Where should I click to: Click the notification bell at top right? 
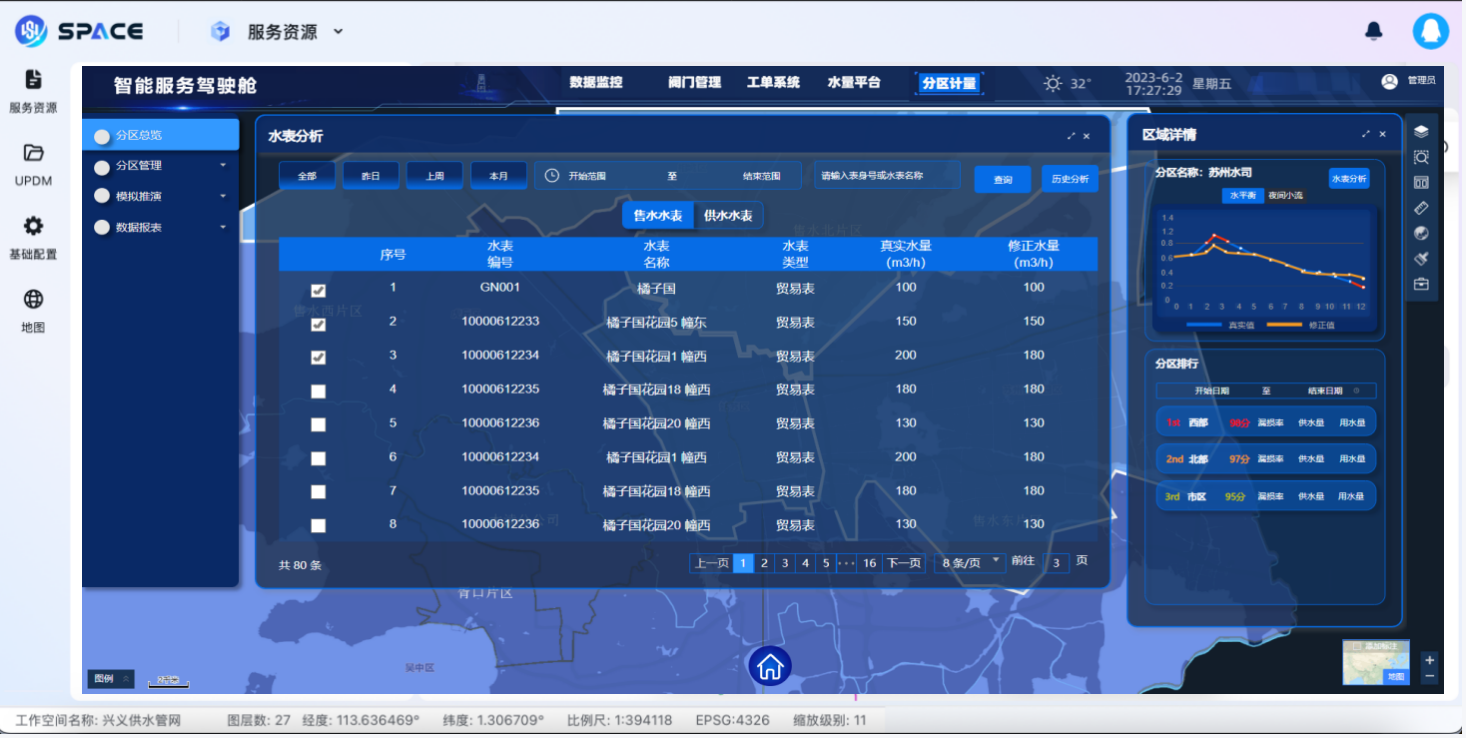(1373, 31)
